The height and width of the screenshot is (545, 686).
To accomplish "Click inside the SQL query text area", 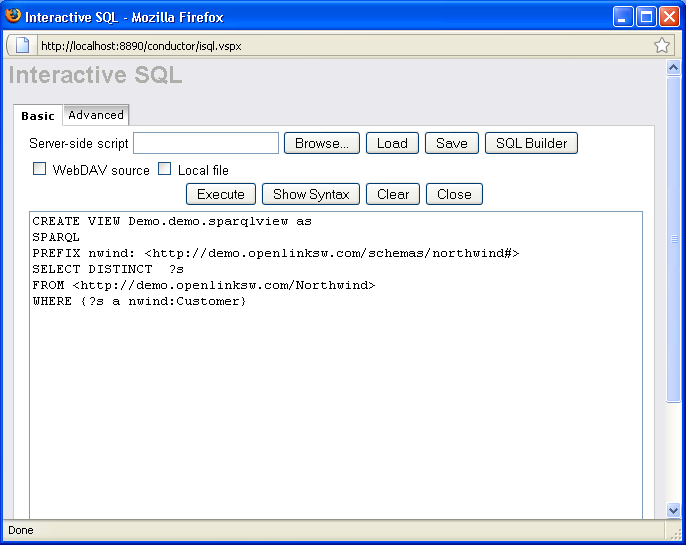I will tap(335, 400).
